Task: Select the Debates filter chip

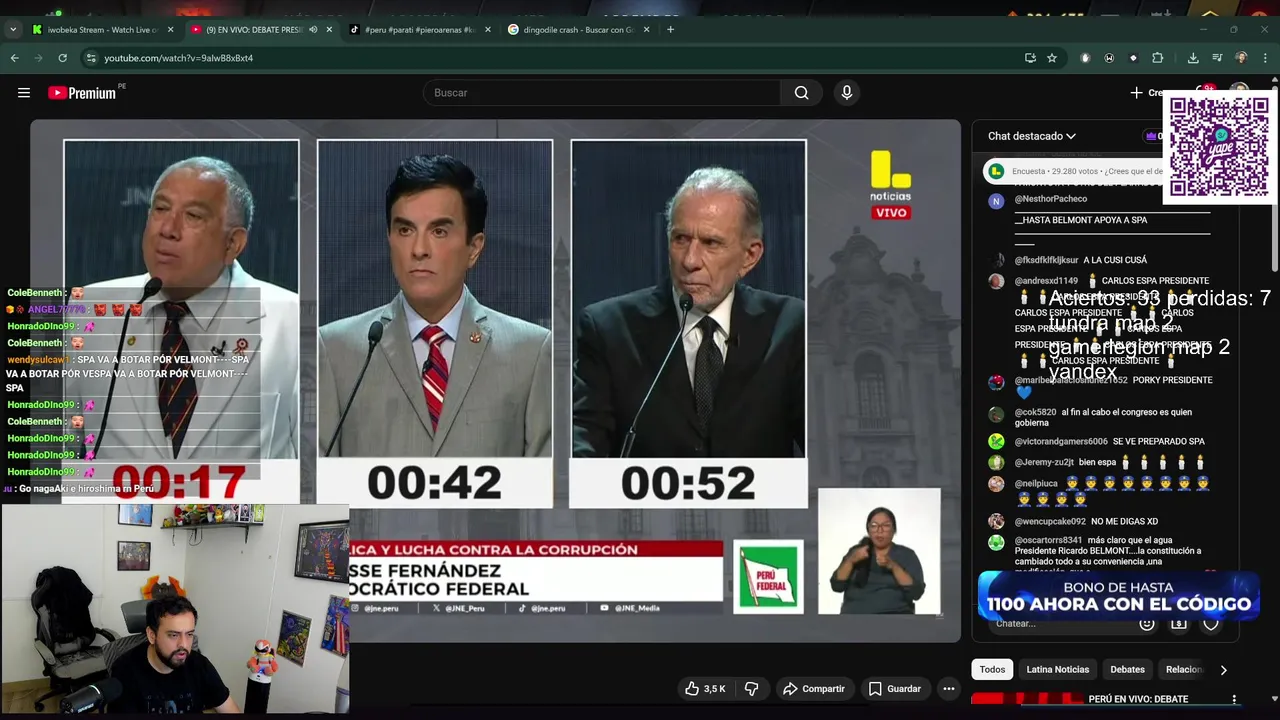Action: (x=1127, y=669)
